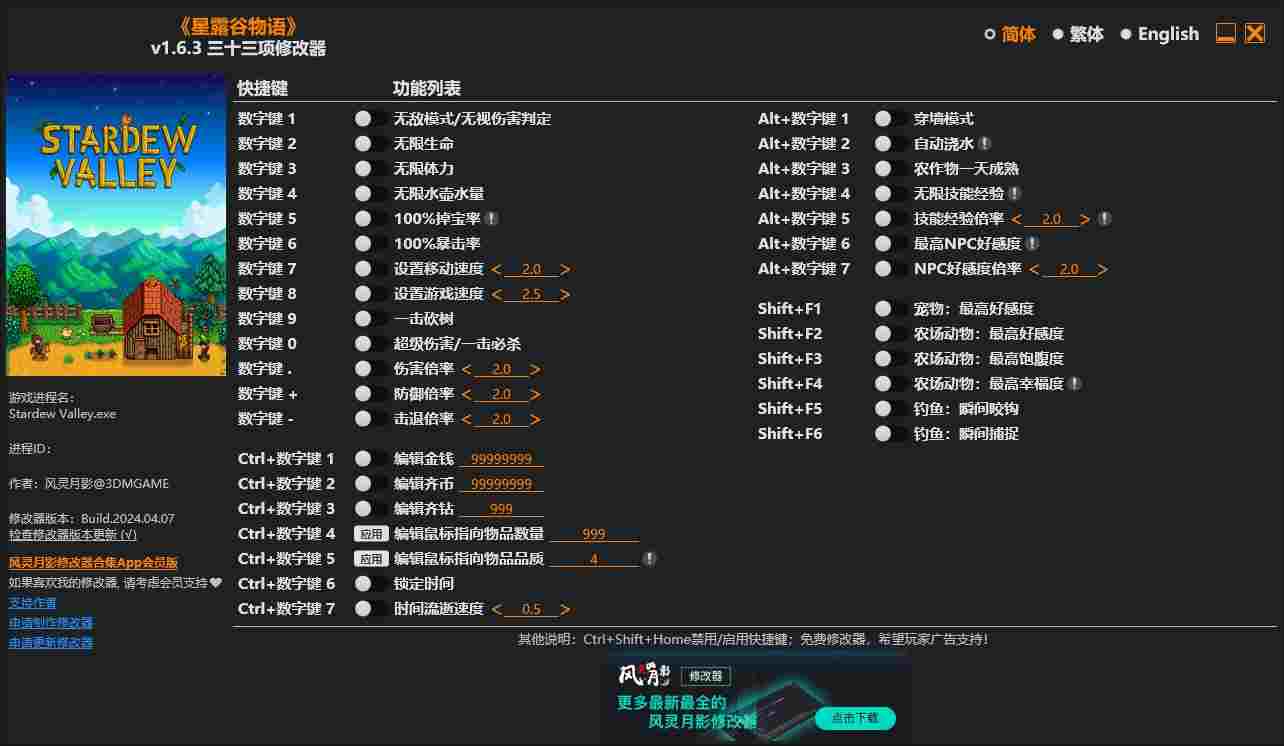Click the Stardew Valley cover image

tap(117, 226)
